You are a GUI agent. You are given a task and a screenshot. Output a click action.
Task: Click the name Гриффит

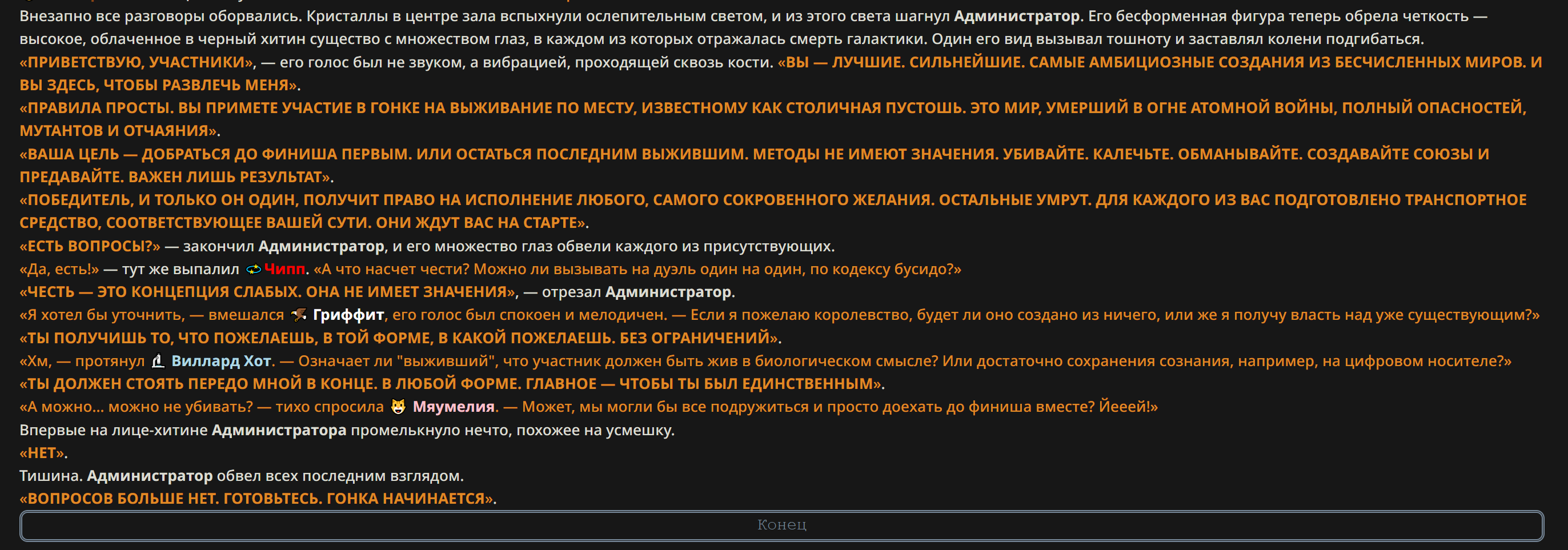348,315
